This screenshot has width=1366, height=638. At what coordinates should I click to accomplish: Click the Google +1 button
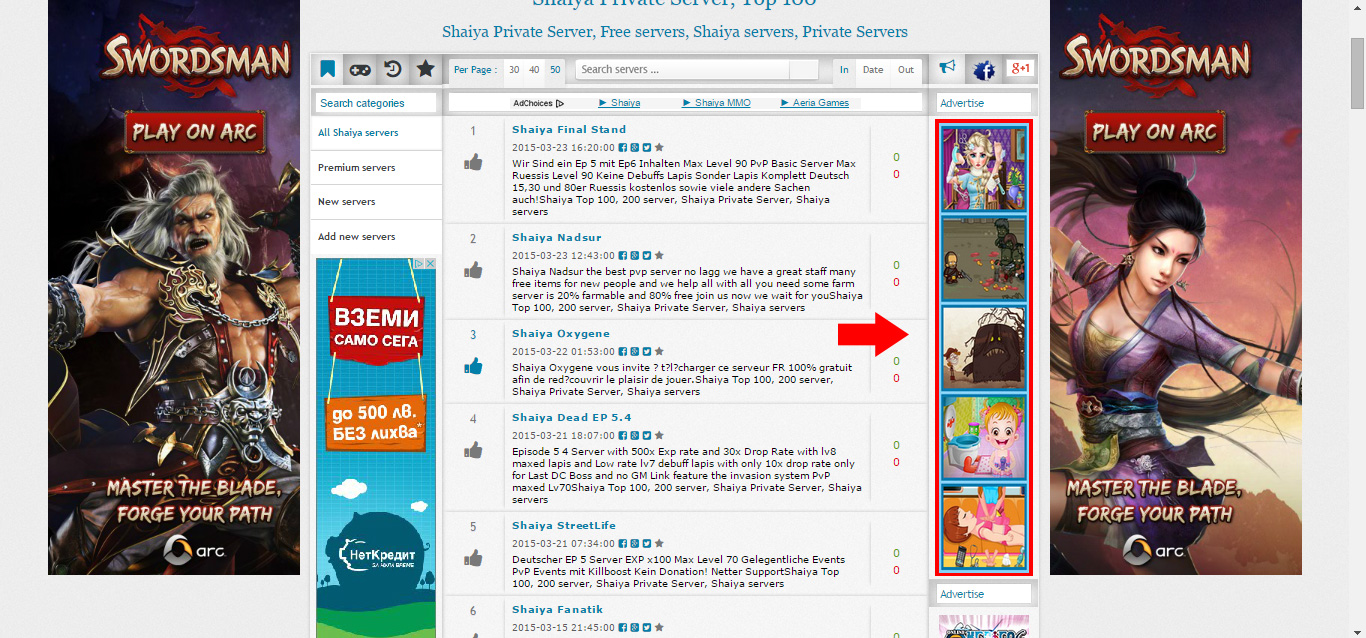point(1020,68)
